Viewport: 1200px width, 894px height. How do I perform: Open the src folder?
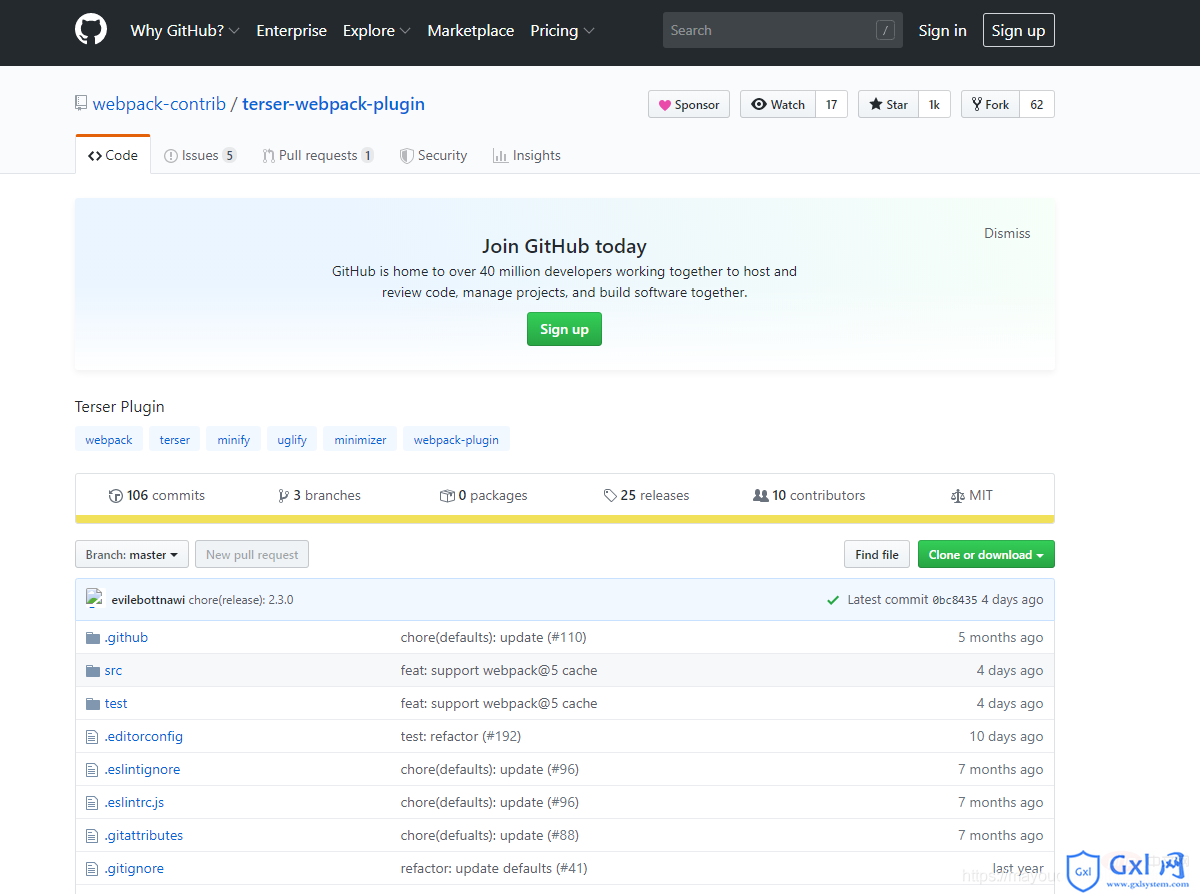(113, 670)
